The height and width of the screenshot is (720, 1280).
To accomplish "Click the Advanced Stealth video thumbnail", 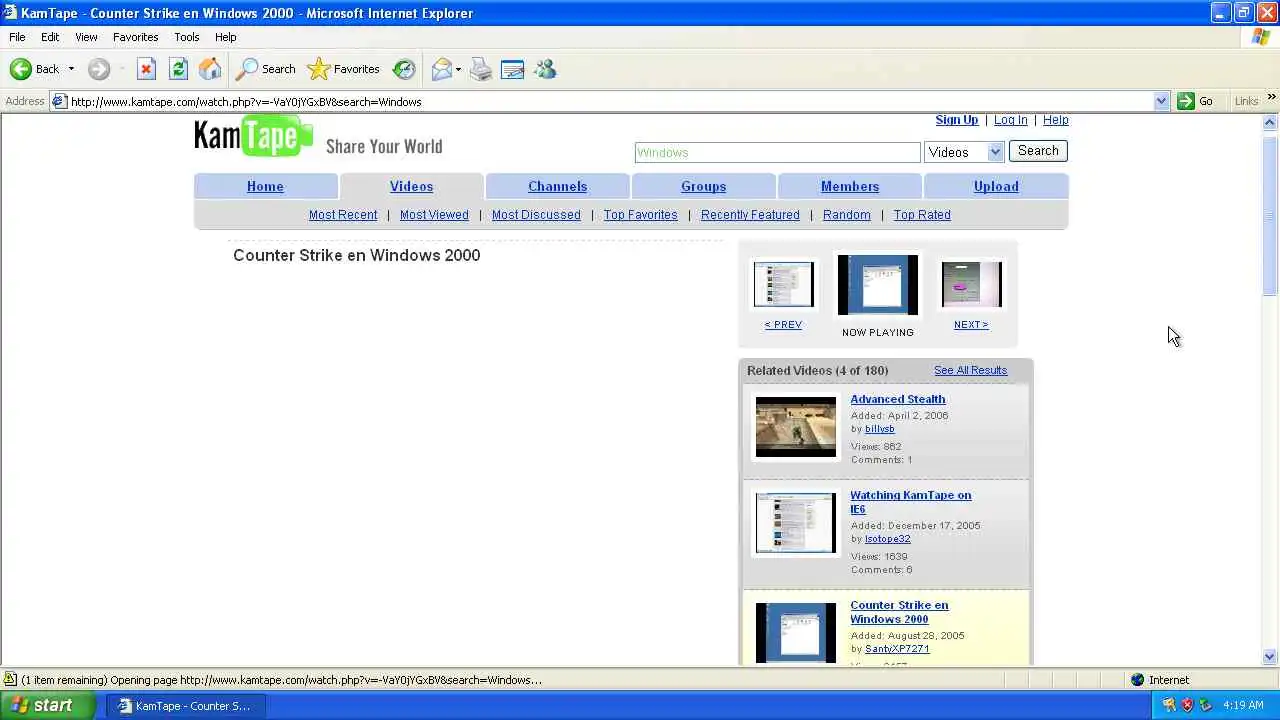I will (x=796, y=427).
